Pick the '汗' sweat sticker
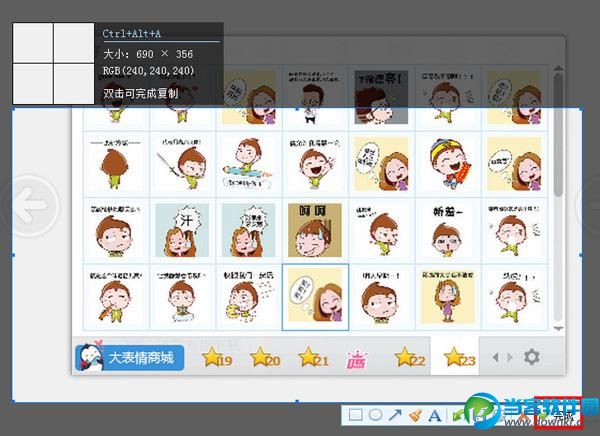 tap(182, 230)
